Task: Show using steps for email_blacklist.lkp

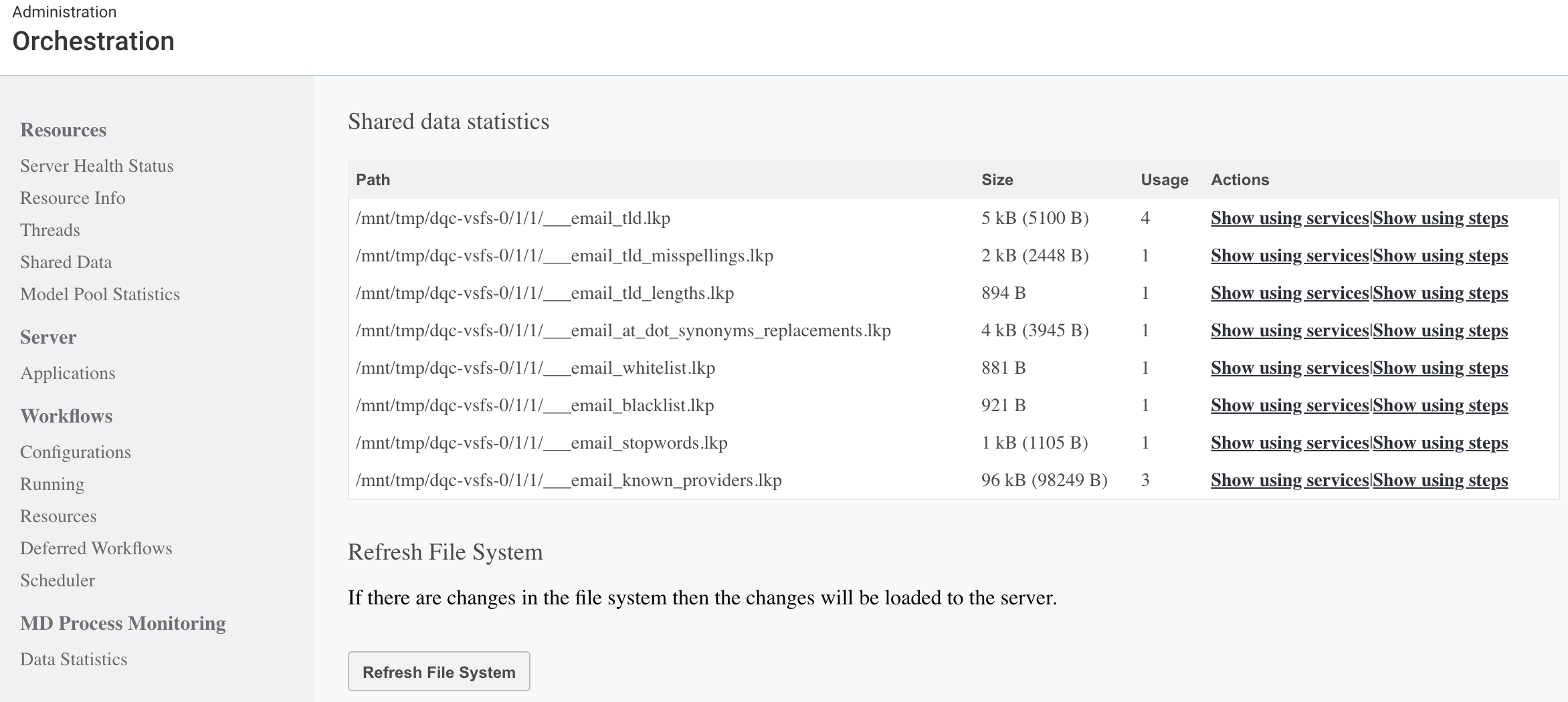Action: point(1440,405)
